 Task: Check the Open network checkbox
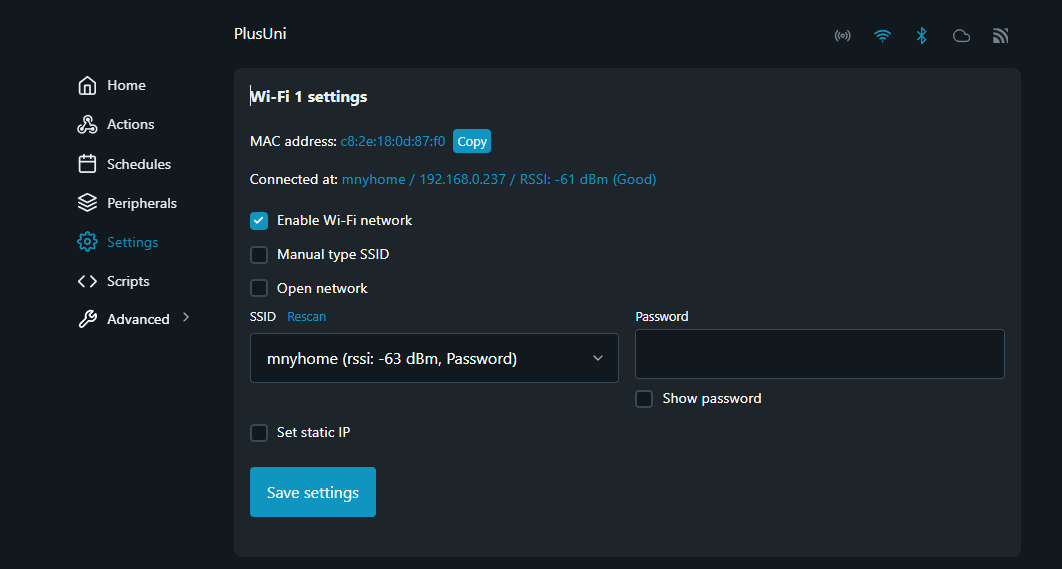(x=259, y=289)
